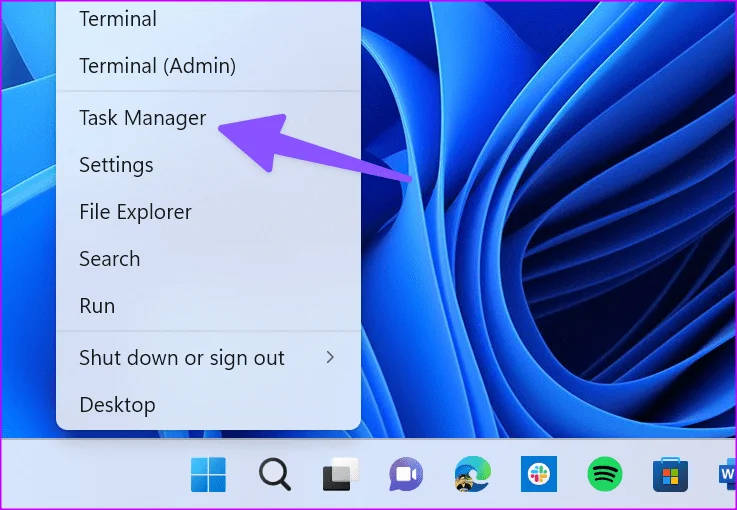
Task: Open Task View on the taskbar
Action: [x=340, y=475]
